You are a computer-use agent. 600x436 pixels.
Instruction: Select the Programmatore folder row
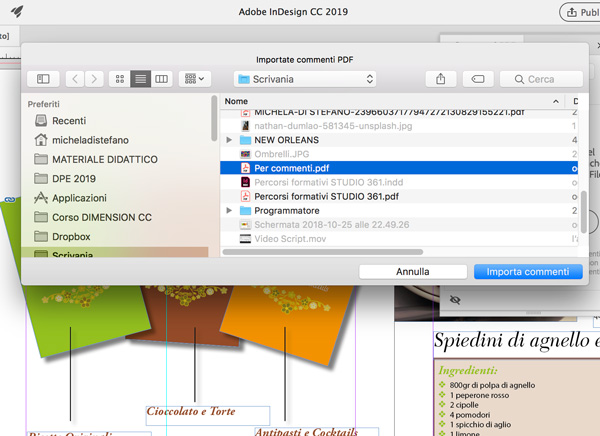pos(399,211)
